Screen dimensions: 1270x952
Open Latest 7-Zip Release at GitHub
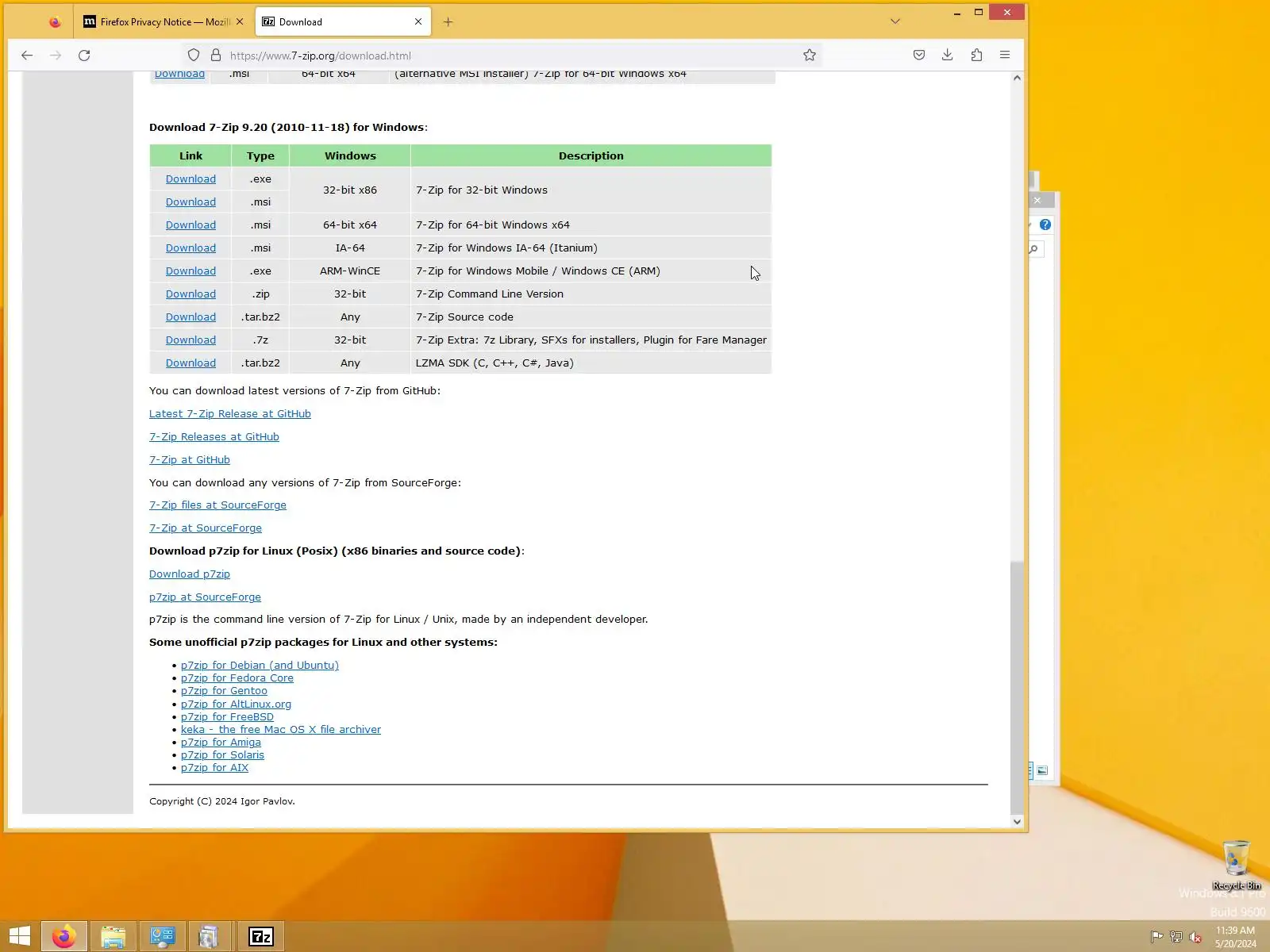click(x=230, y=414)
